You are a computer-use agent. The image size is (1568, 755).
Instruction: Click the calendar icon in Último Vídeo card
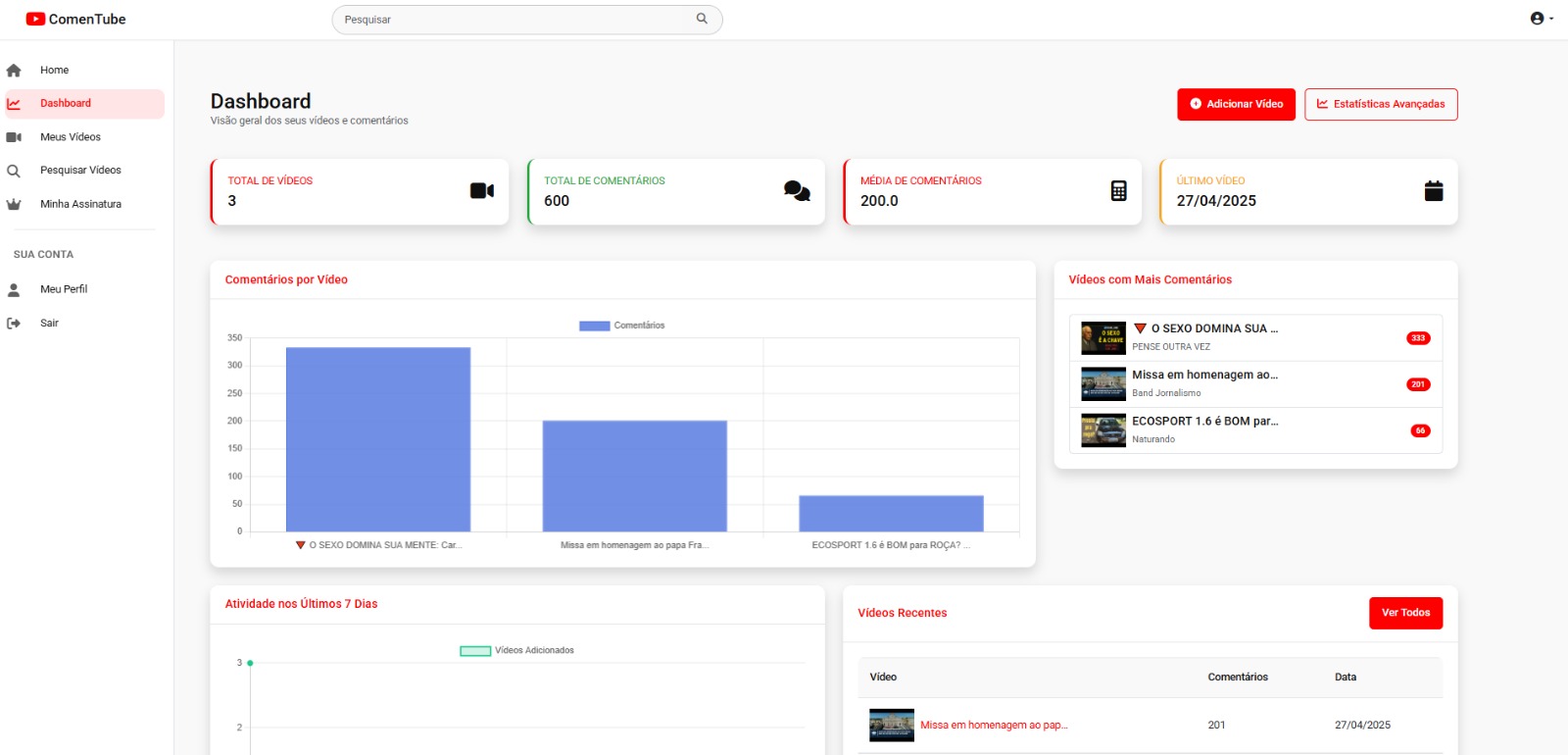coord(1433,191)
